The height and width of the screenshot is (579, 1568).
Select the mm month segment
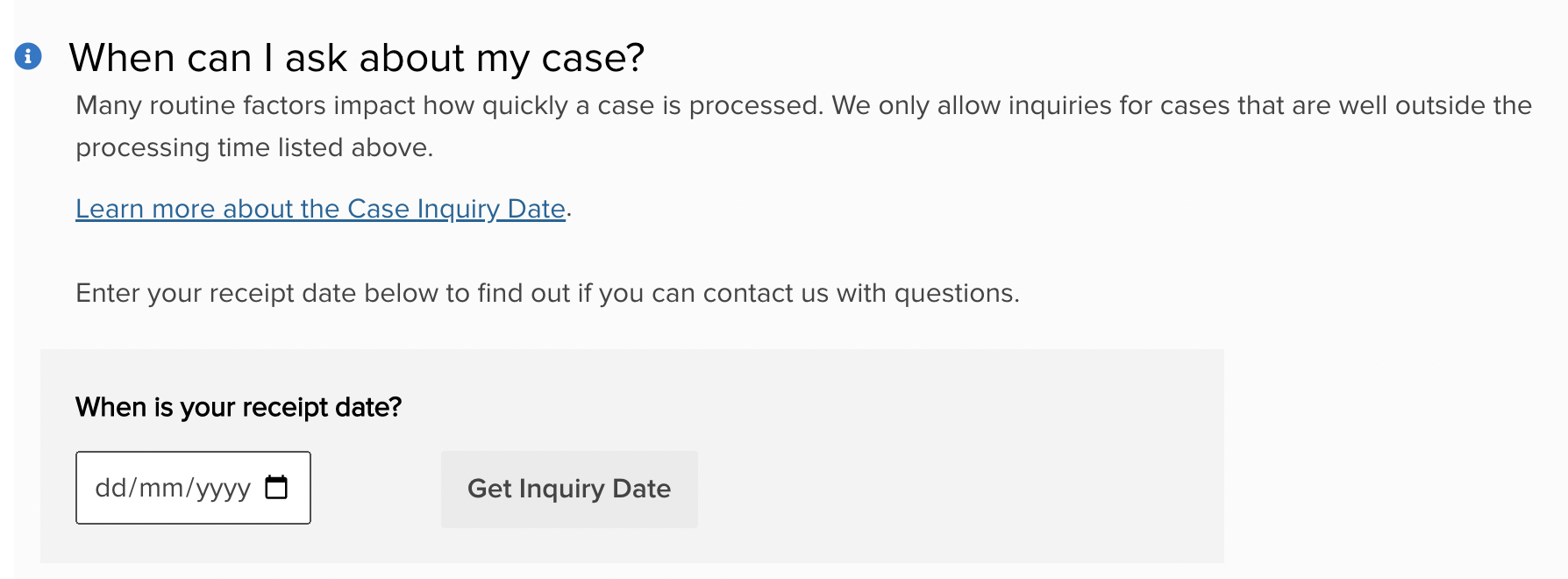tap(161, 488)
